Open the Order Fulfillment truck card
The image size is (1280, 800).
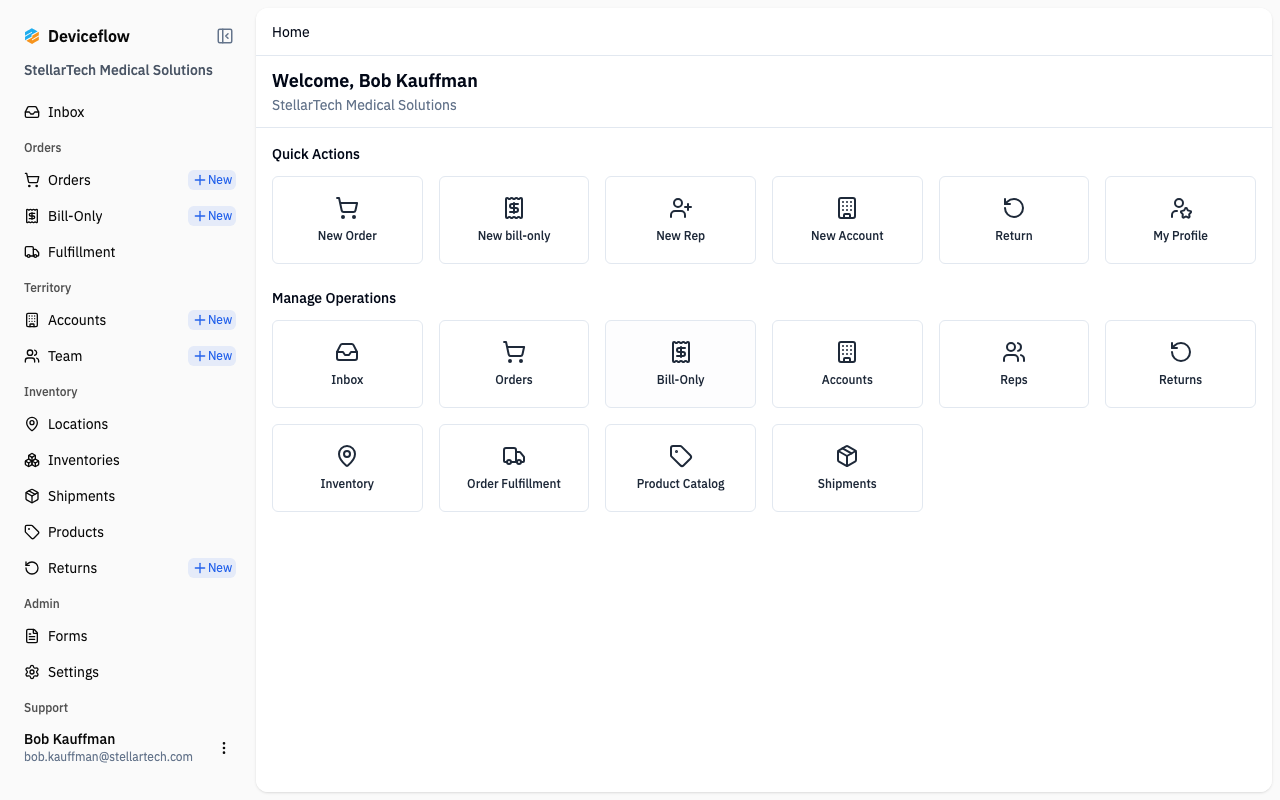pyautogui.click(x=514, y=468)
